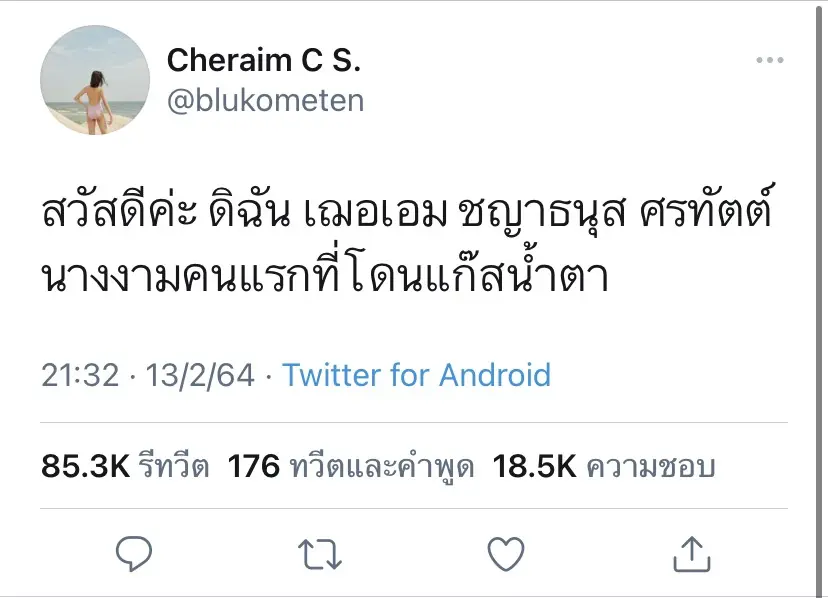
Task: Retweet this tweet using the arrows icon
Action: pyautogui.click(x=320, y=552)
